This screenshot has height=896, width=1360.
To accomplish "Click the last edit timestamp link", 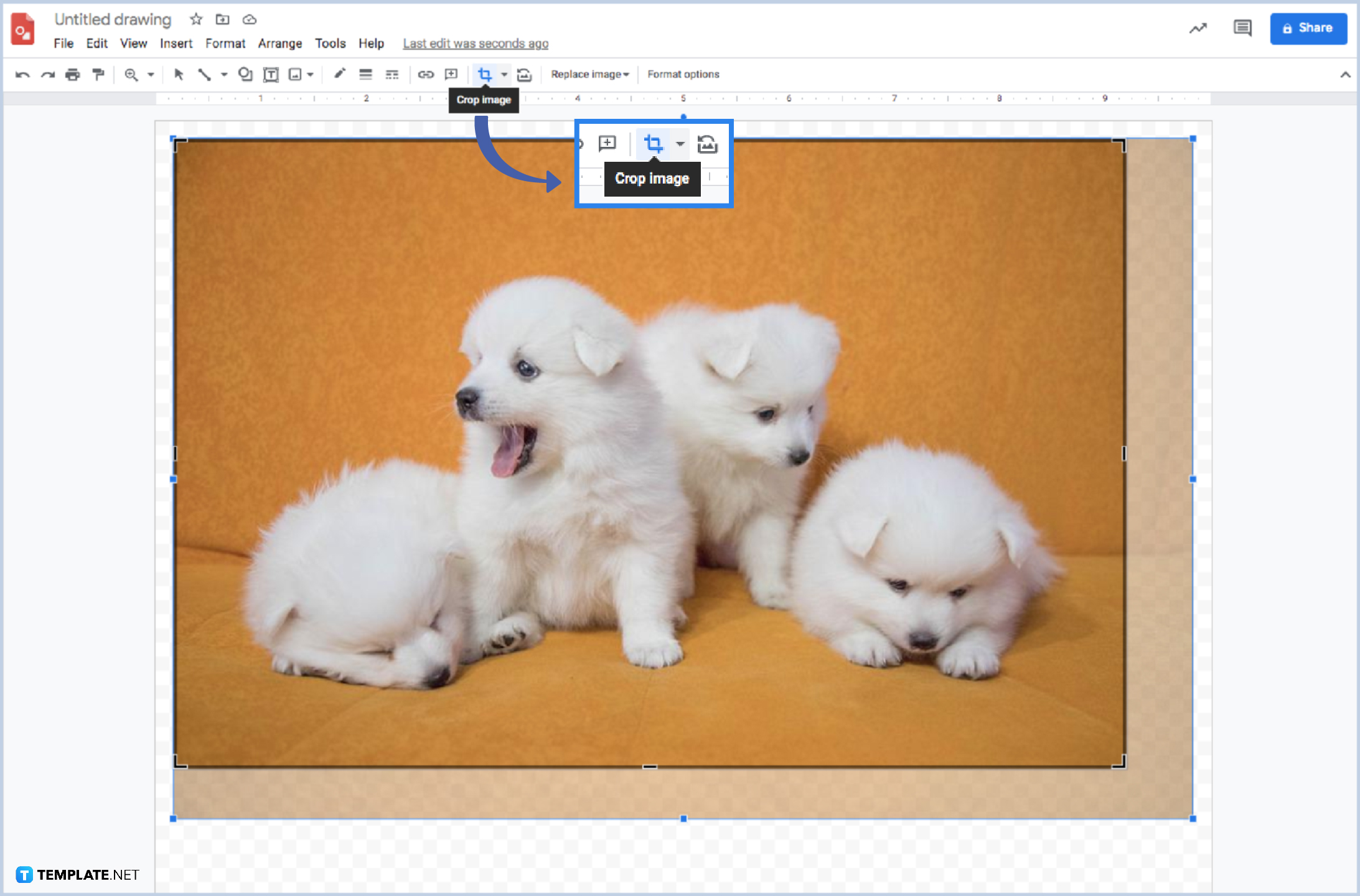I will (477, 43).
